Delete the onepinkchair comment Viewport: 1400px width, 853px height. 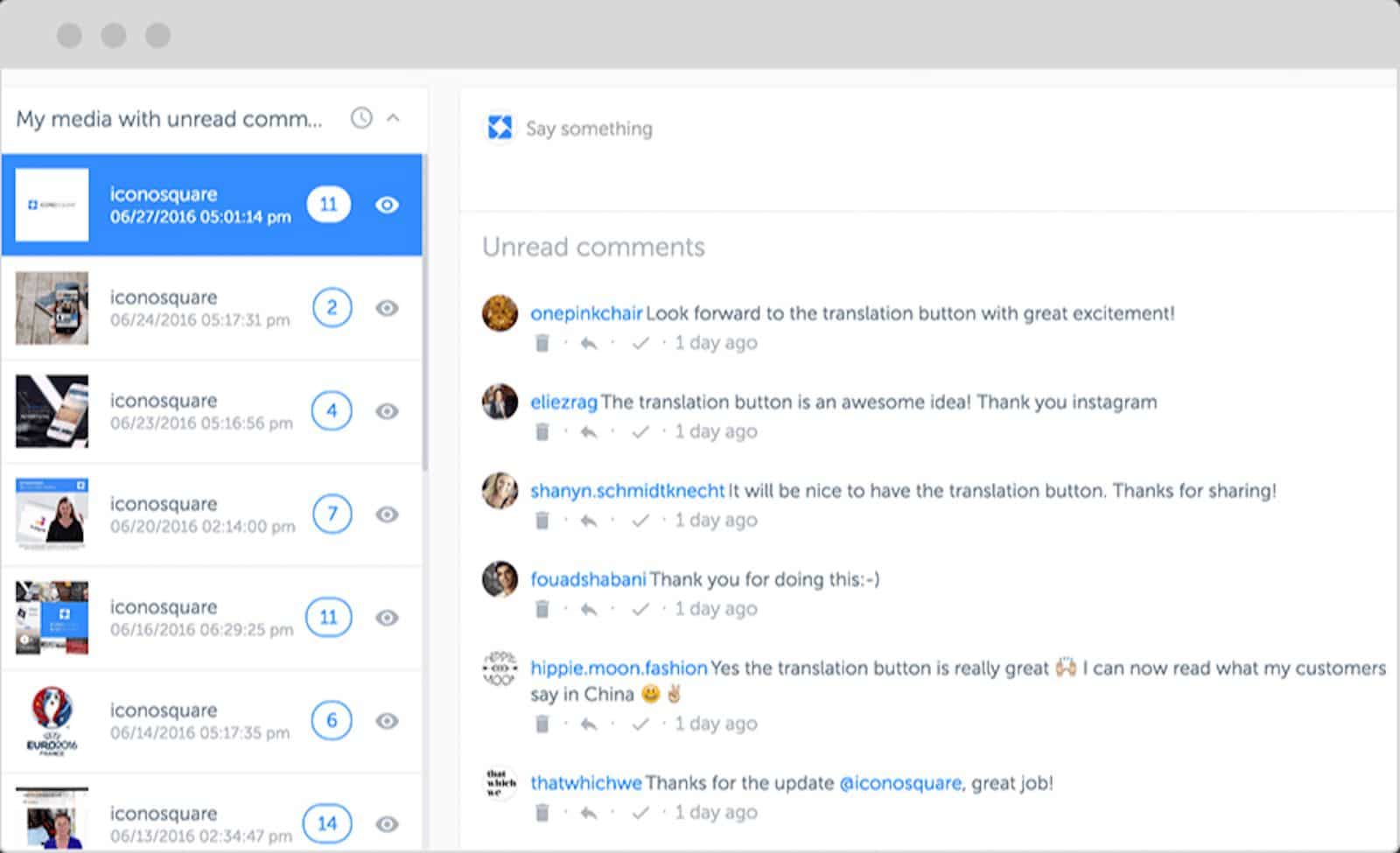tap(542, 343)
